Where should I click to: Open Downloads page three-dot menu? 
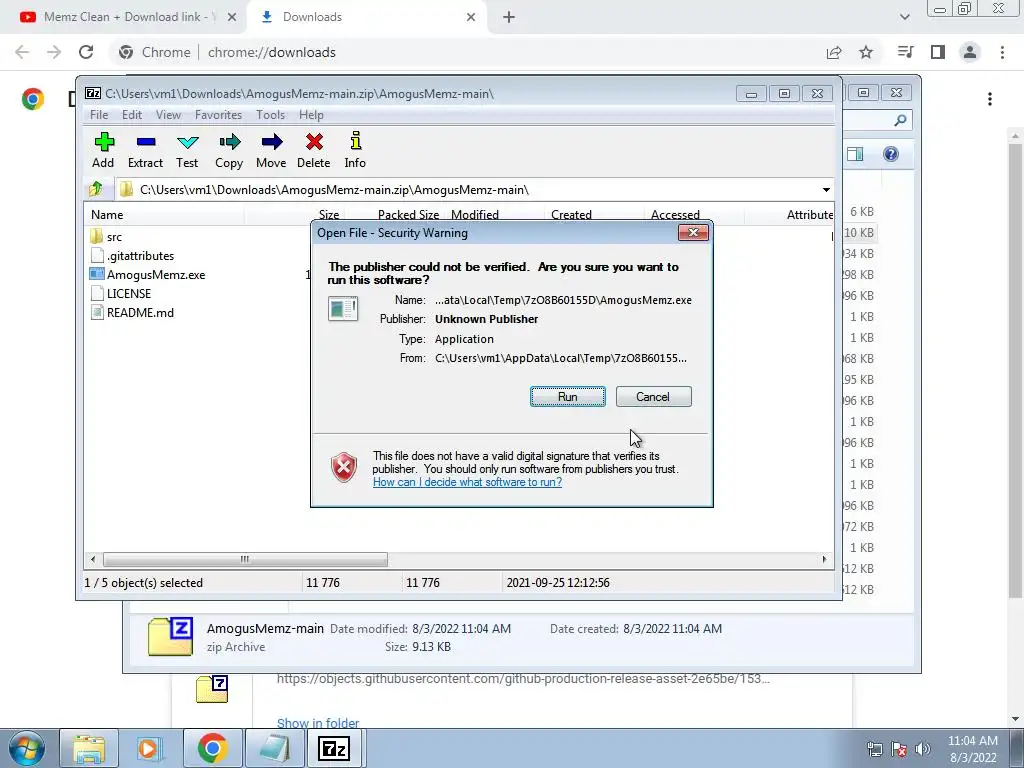click(990, 99)
